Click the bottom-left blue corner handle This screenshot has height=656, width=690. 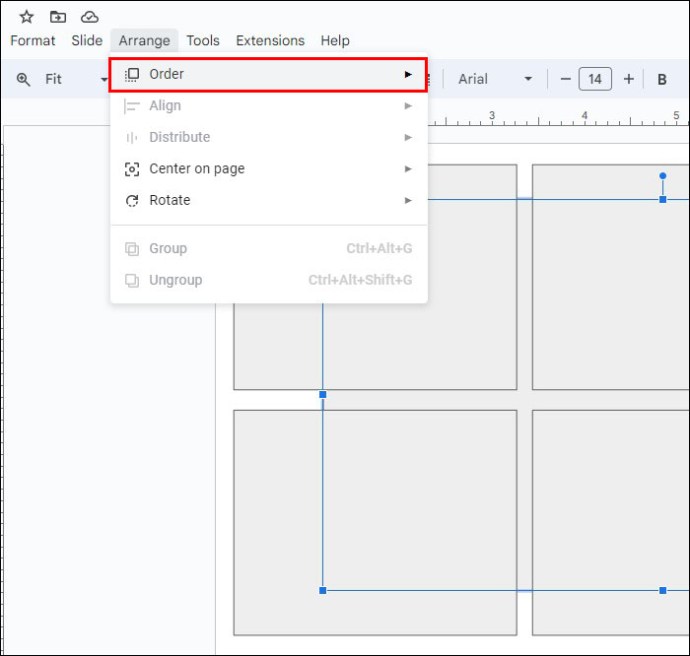[x=323, y=590]
